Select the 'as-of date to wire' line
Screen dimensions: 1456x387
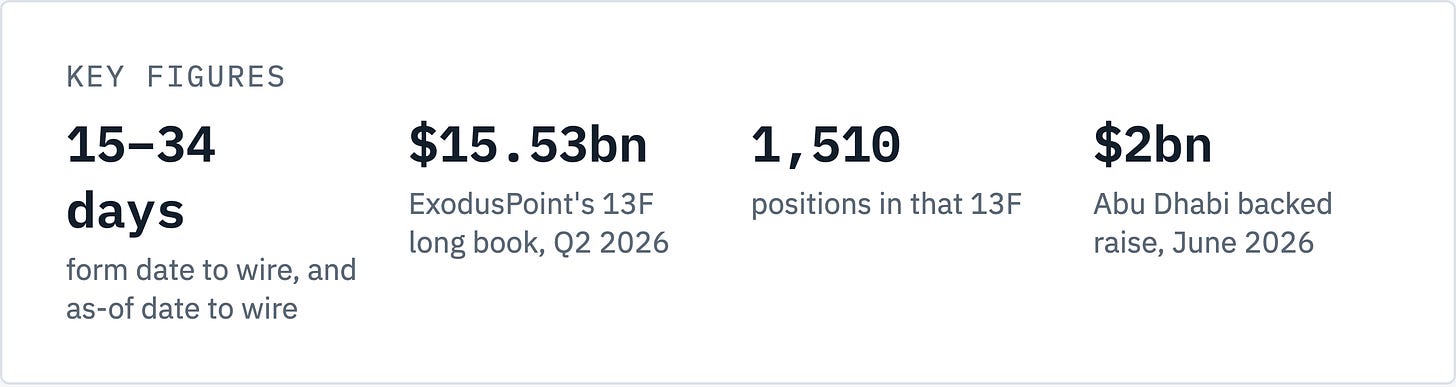point(182,309)
